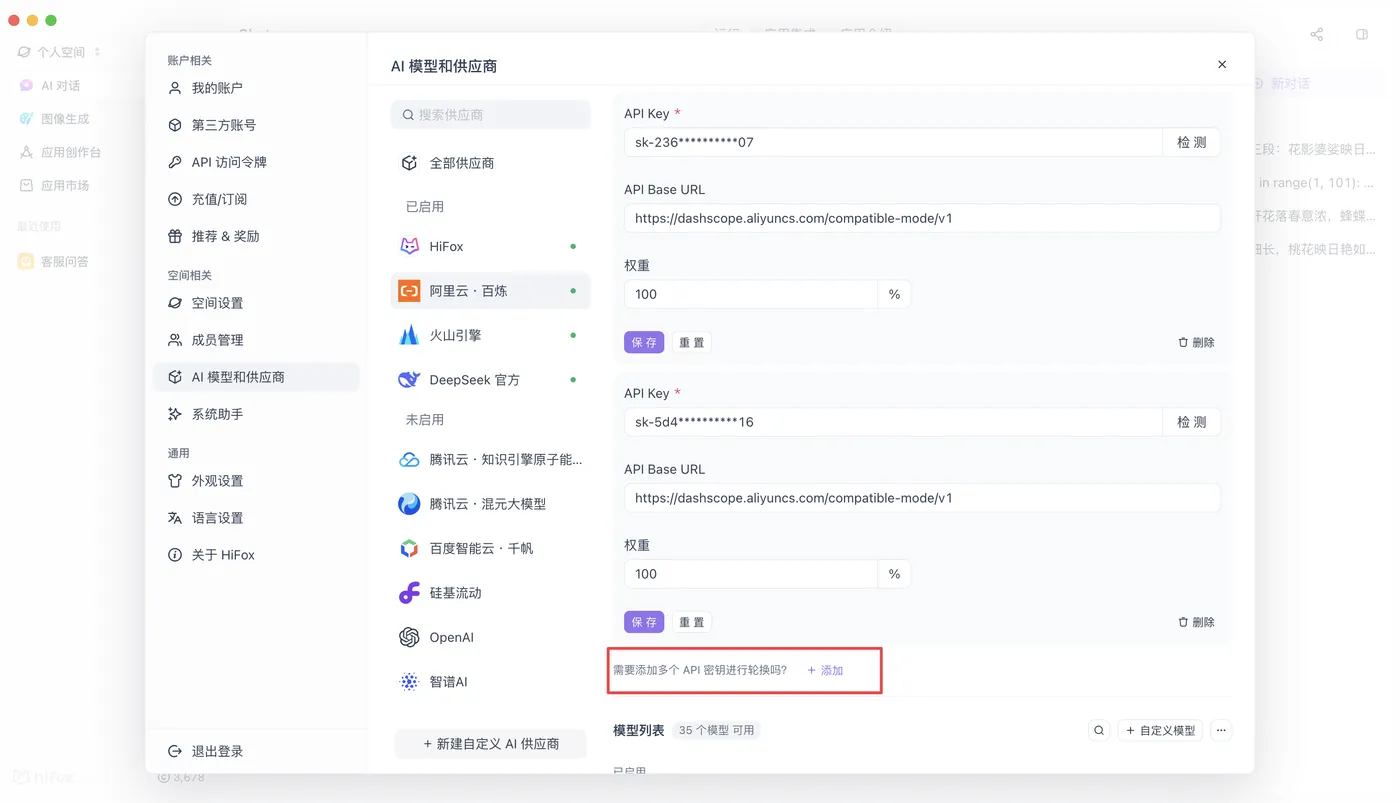1400x803 pixels.
Task: Click the share icon in top bar
Action: [1317, 34]
